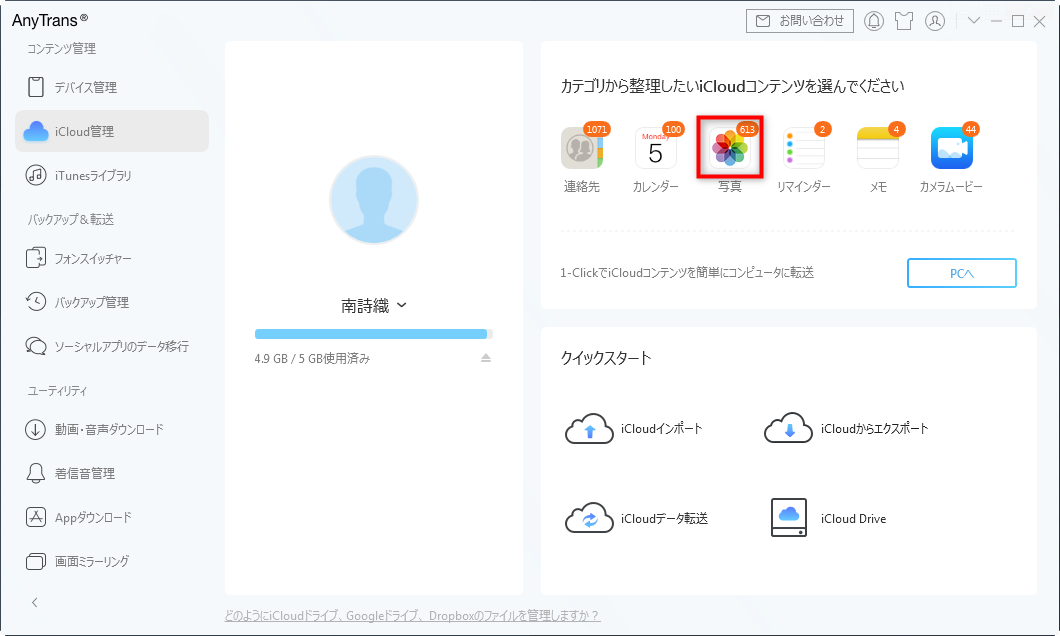Click the PCへ transfer button
1060x636 pixels.
[x=961, y=273]
